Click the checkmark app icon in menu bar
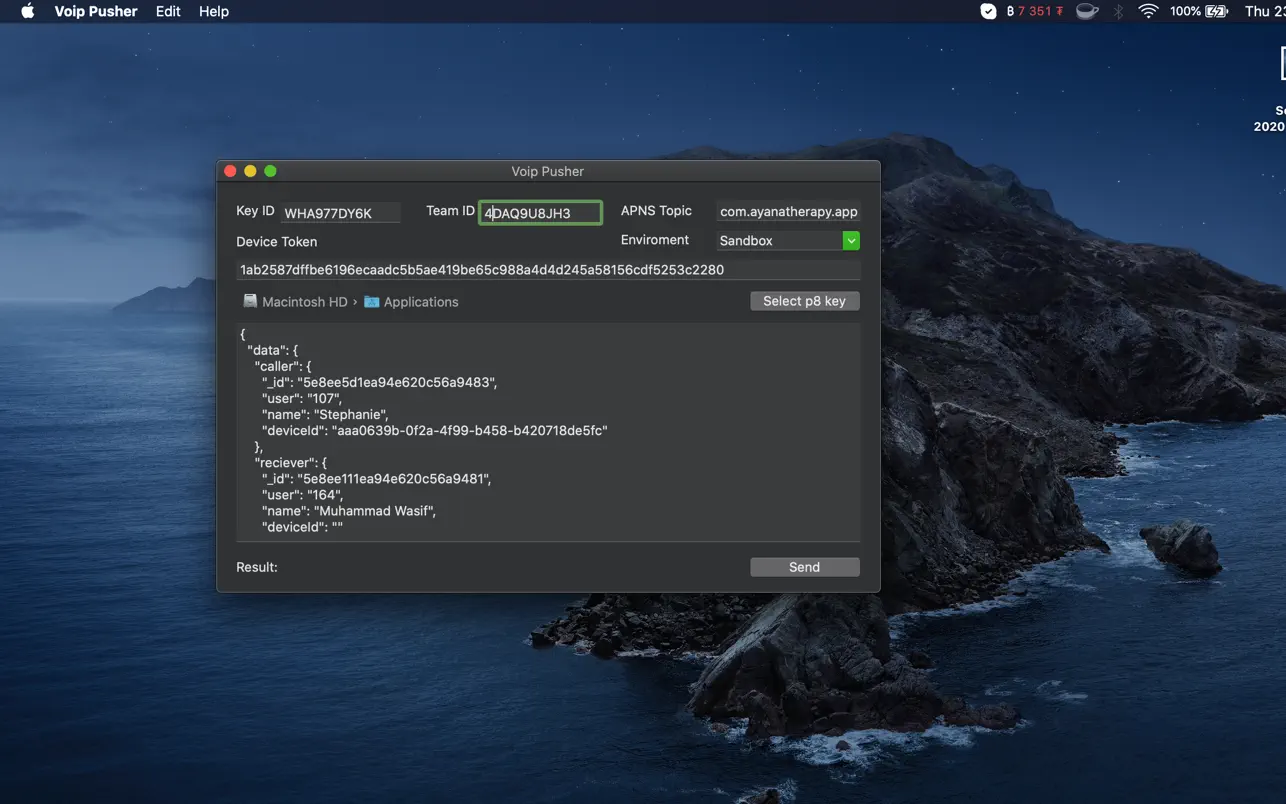Screen dimensions: 1286x804 [988, 11]
